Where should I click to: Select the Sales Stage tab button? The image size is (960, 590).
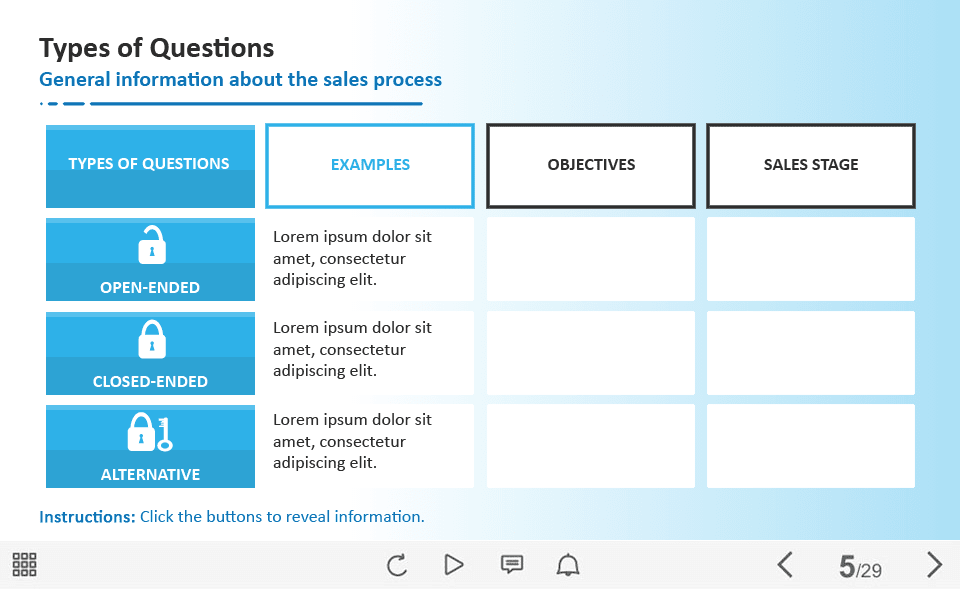point(811,165)
